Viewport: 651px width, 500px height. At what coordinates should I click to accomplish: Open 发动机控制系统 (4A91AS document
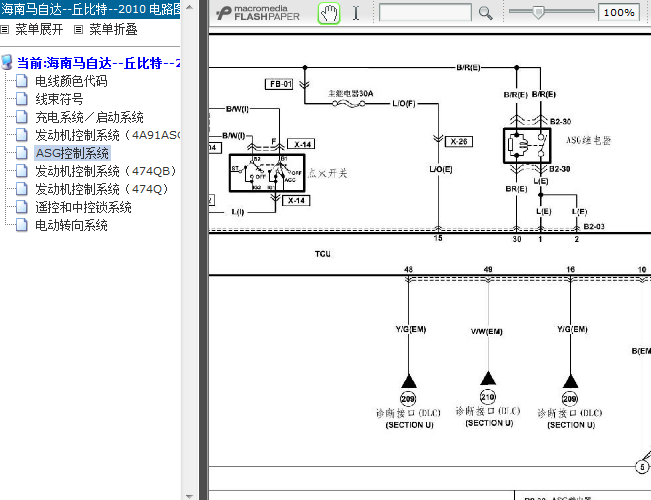(108, 135)
